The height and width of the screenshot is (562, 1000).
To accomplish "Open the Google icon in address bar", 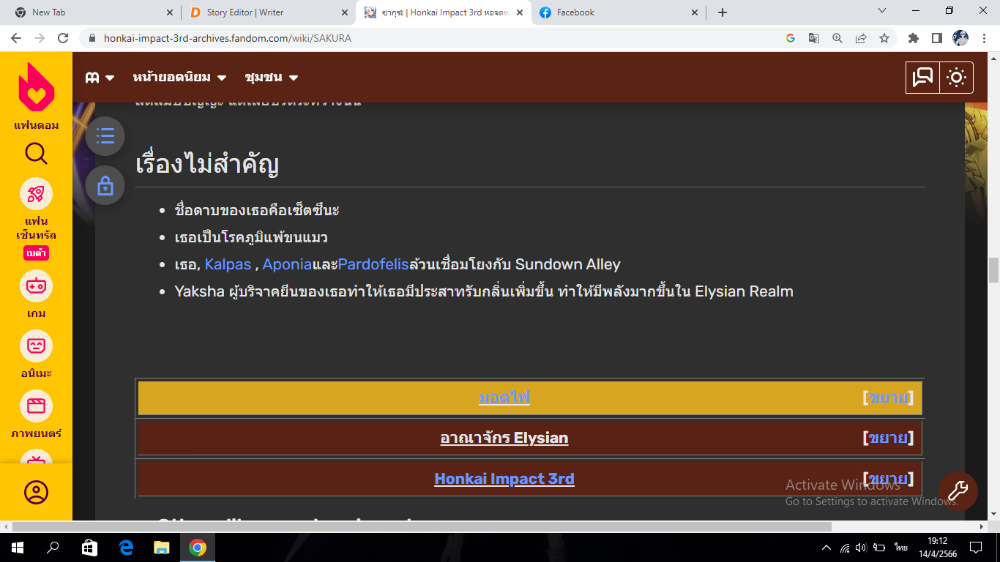I will tap(790, 38).
